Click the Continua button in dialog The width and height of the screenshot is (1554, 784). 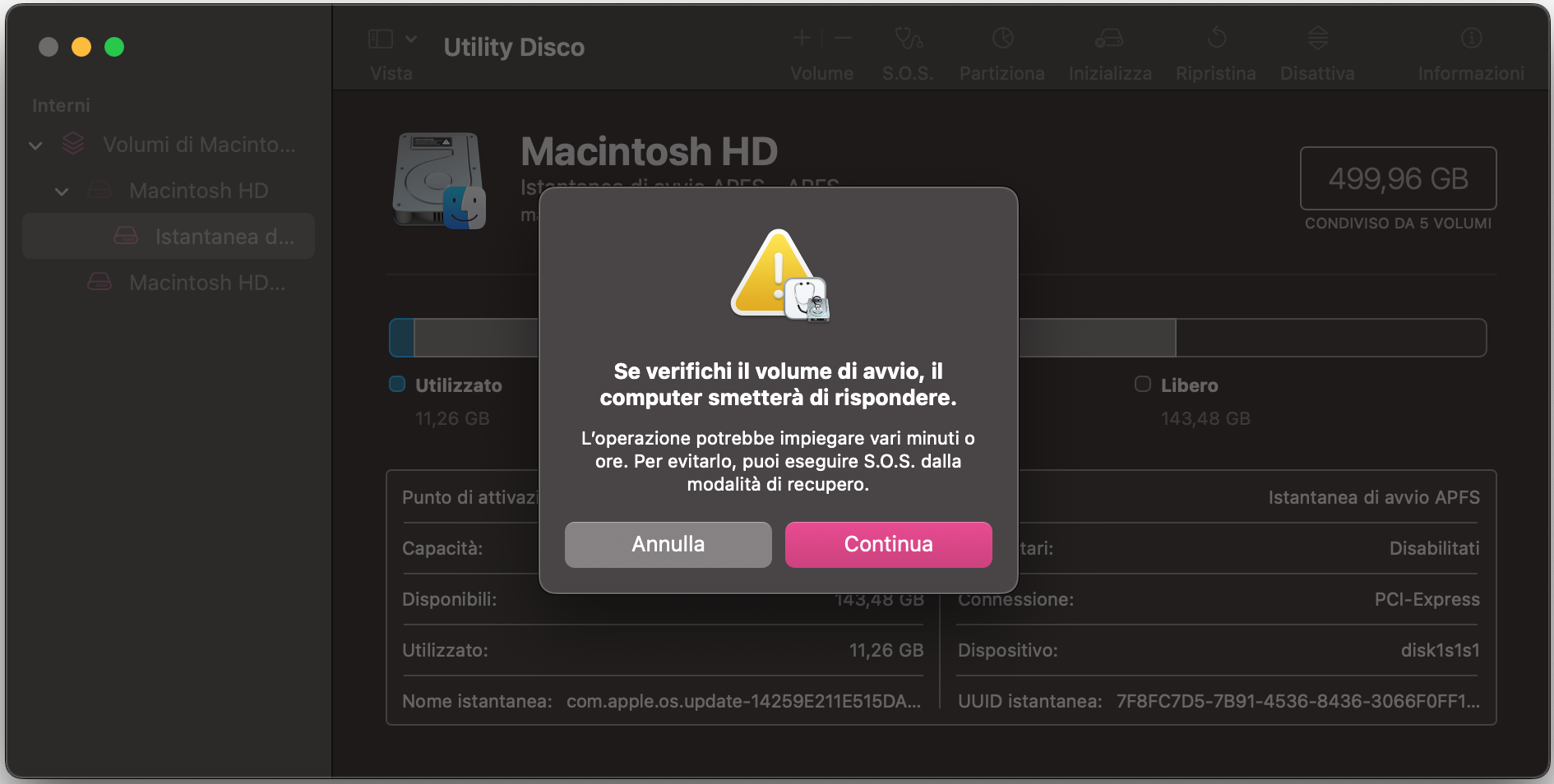point(888,544)
